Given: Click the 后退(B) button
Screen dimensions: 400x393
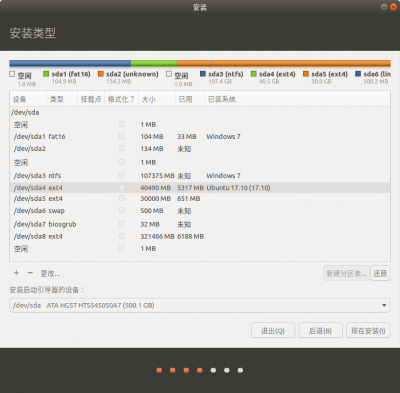Looking at the screenshot, I should coord(320,331).
